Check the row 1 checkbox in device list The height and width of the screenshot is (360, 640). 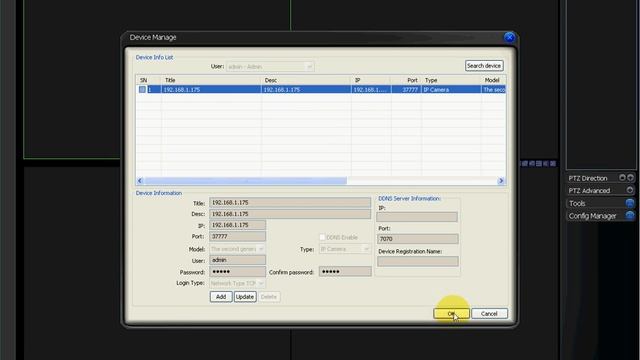tap(142, 89)
